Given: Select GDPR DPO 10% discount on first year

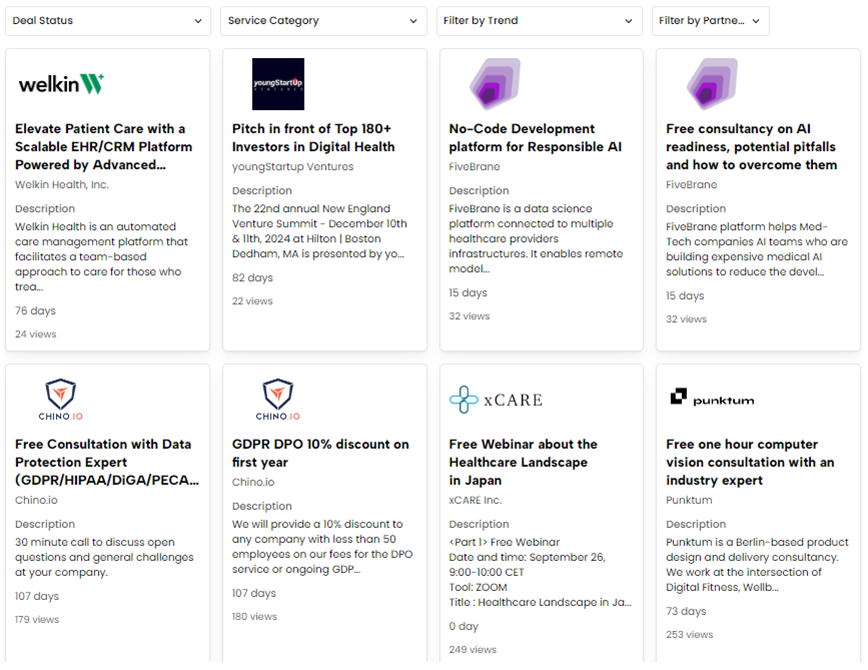Looking at the screenshot, I should pyautogui.click(x=320, y=453).
